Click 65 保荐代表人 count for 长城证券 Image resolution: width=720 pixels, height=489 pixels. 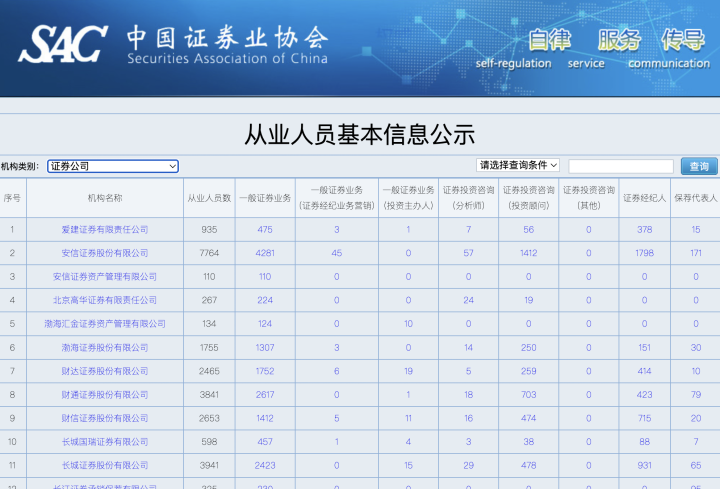[696, 466]
